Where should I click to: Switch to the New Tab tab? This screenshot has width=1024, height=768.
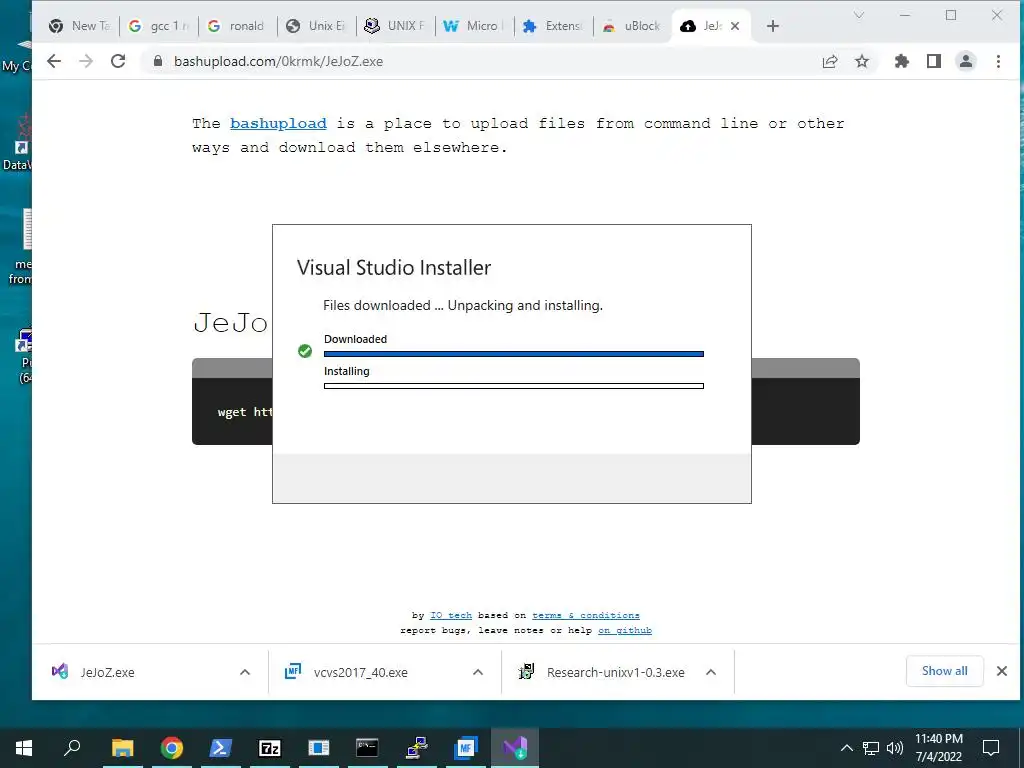(80, 26)
